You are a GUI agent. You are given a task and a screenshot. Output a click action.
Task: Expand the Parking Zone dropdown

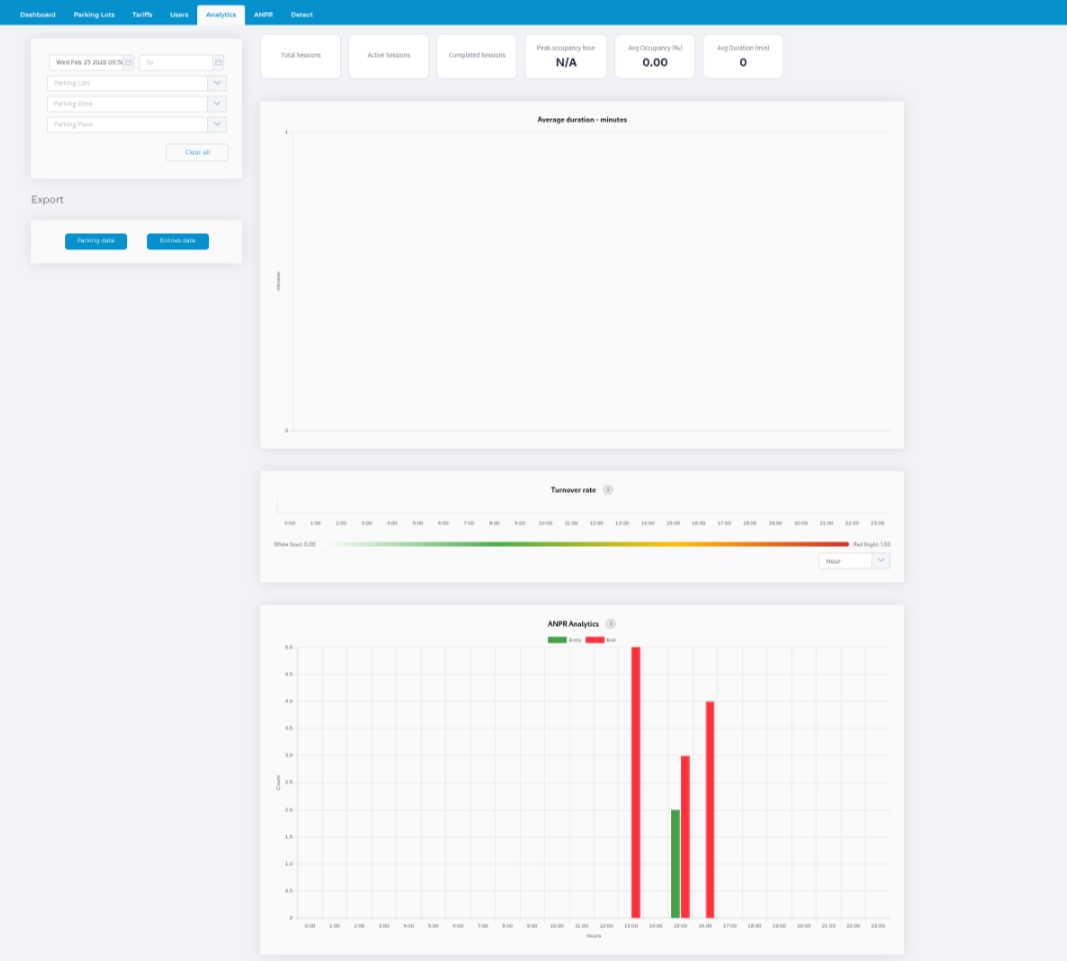217,104
